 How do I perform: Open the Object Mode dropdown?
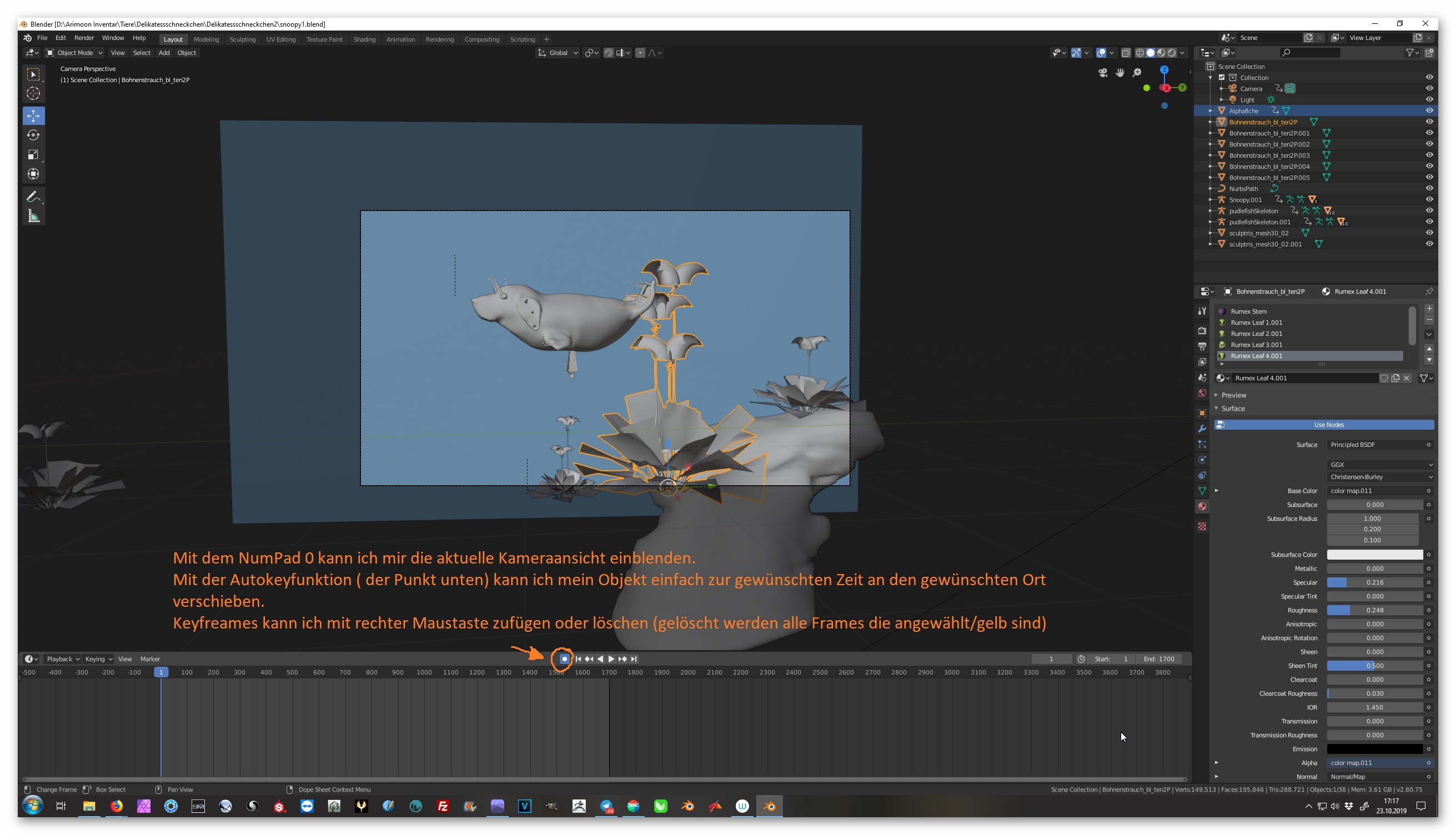(x=74, y=53)
